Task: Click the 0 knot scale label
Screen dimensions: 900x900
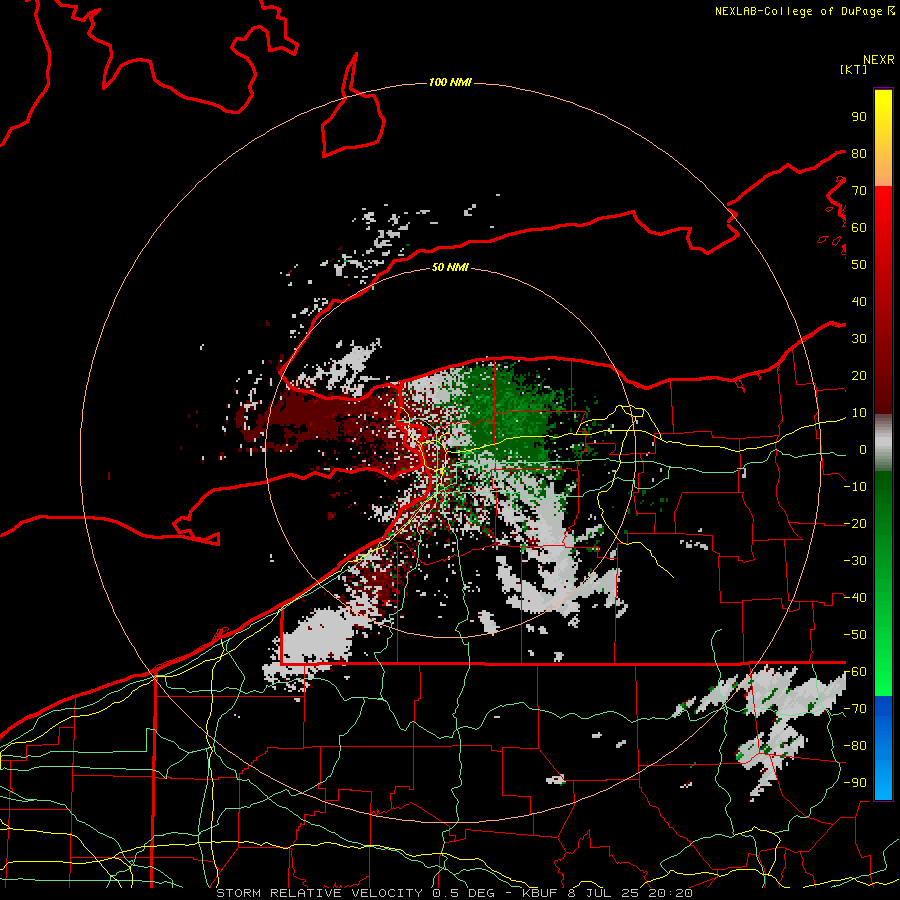Action: point(863,450)
